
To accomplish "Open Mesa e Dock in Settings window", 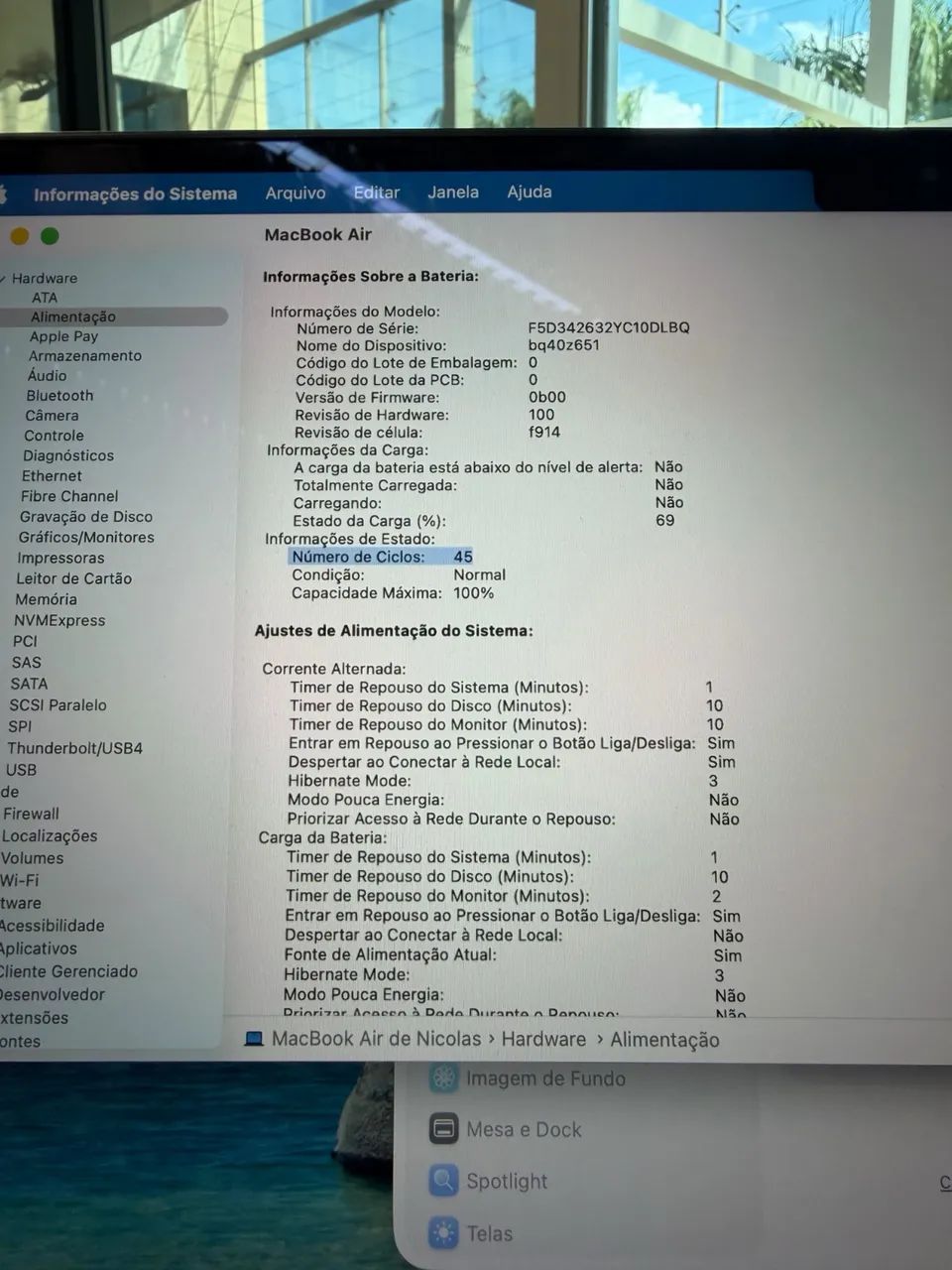I will 524,1130.
